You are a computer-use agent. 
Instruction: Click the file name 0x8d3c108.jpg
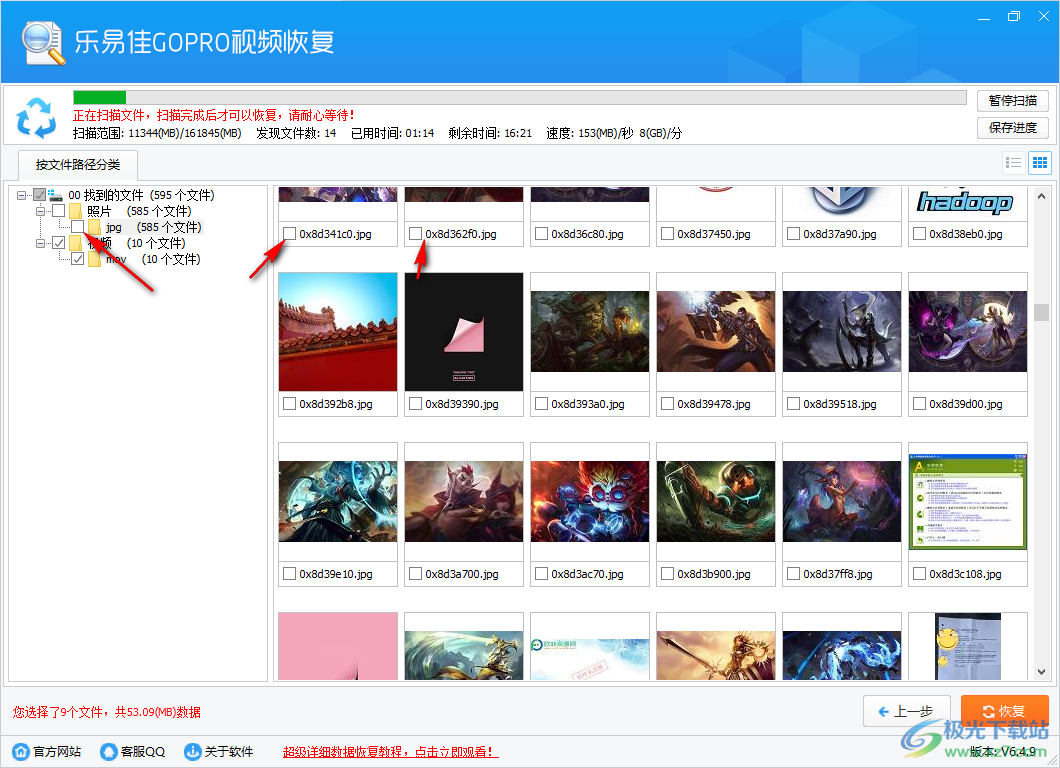click(x=965, y=574)
